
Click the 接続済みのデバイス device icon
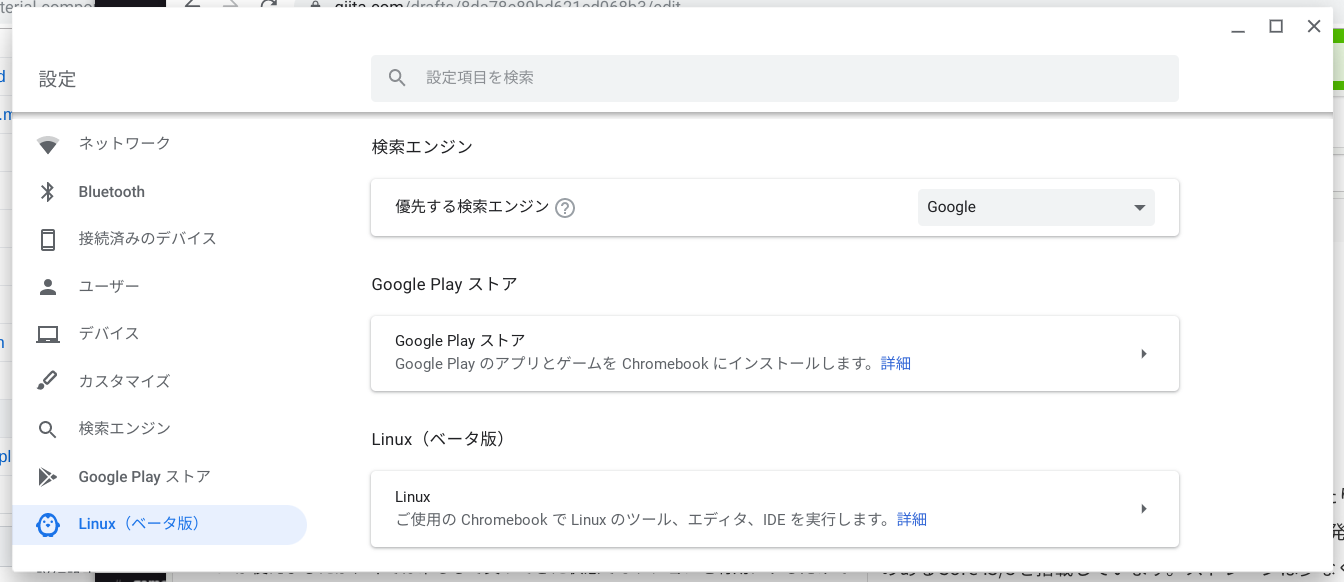[x=48, y=238]
